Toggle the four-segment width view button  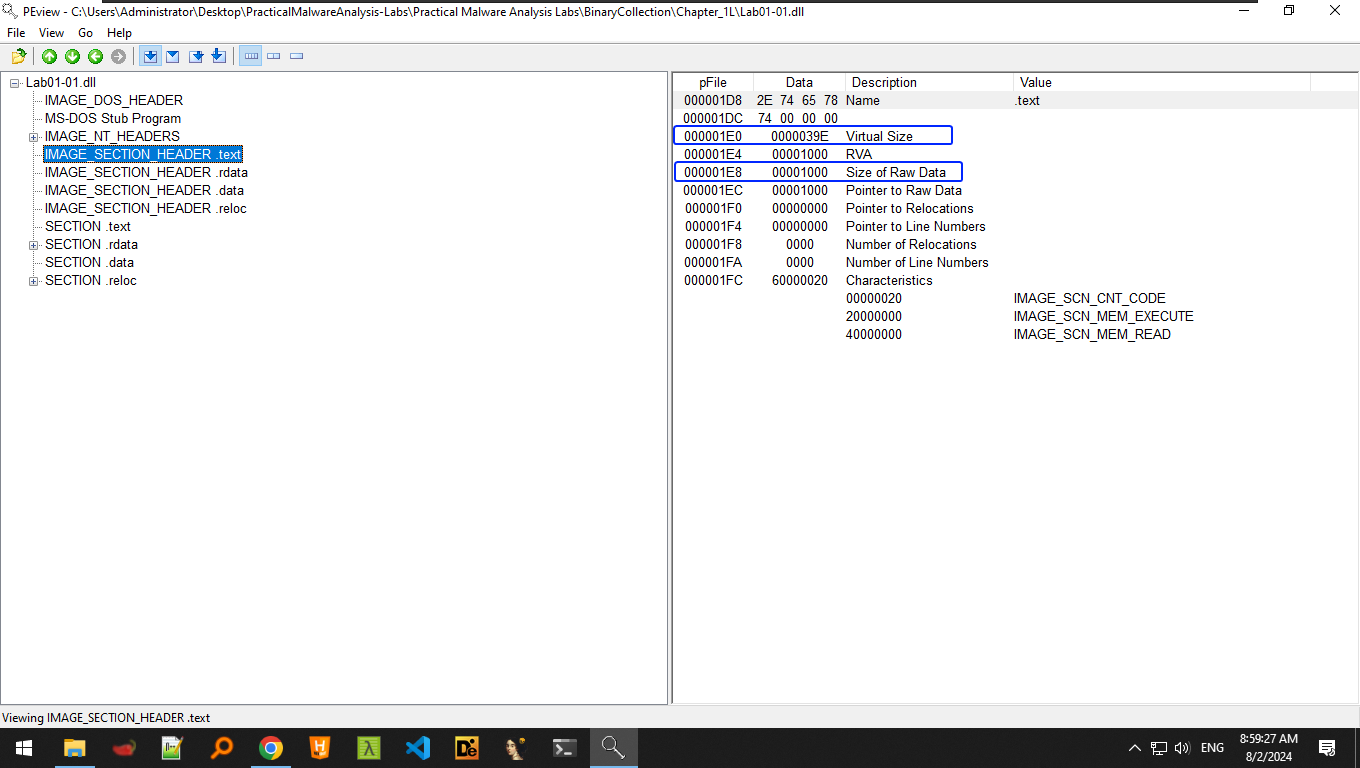coord(251,56)
